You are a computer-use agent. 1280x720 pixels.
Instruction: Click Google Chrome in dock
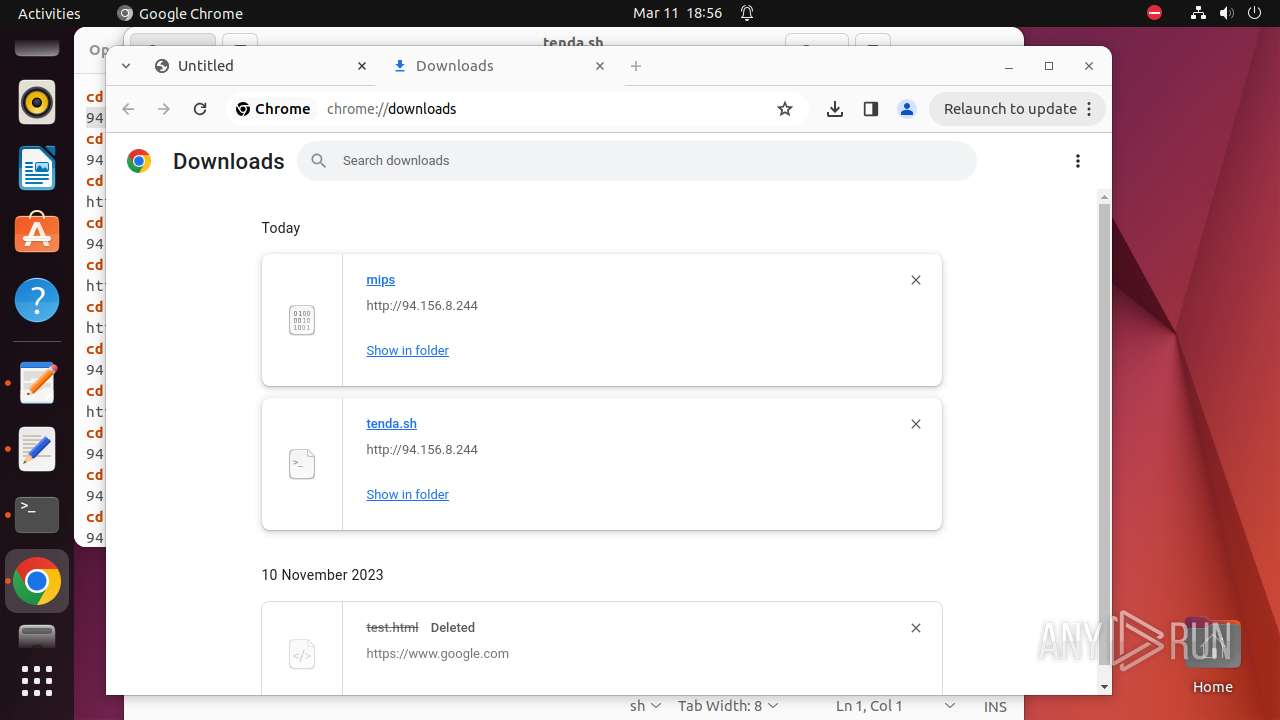37,581
